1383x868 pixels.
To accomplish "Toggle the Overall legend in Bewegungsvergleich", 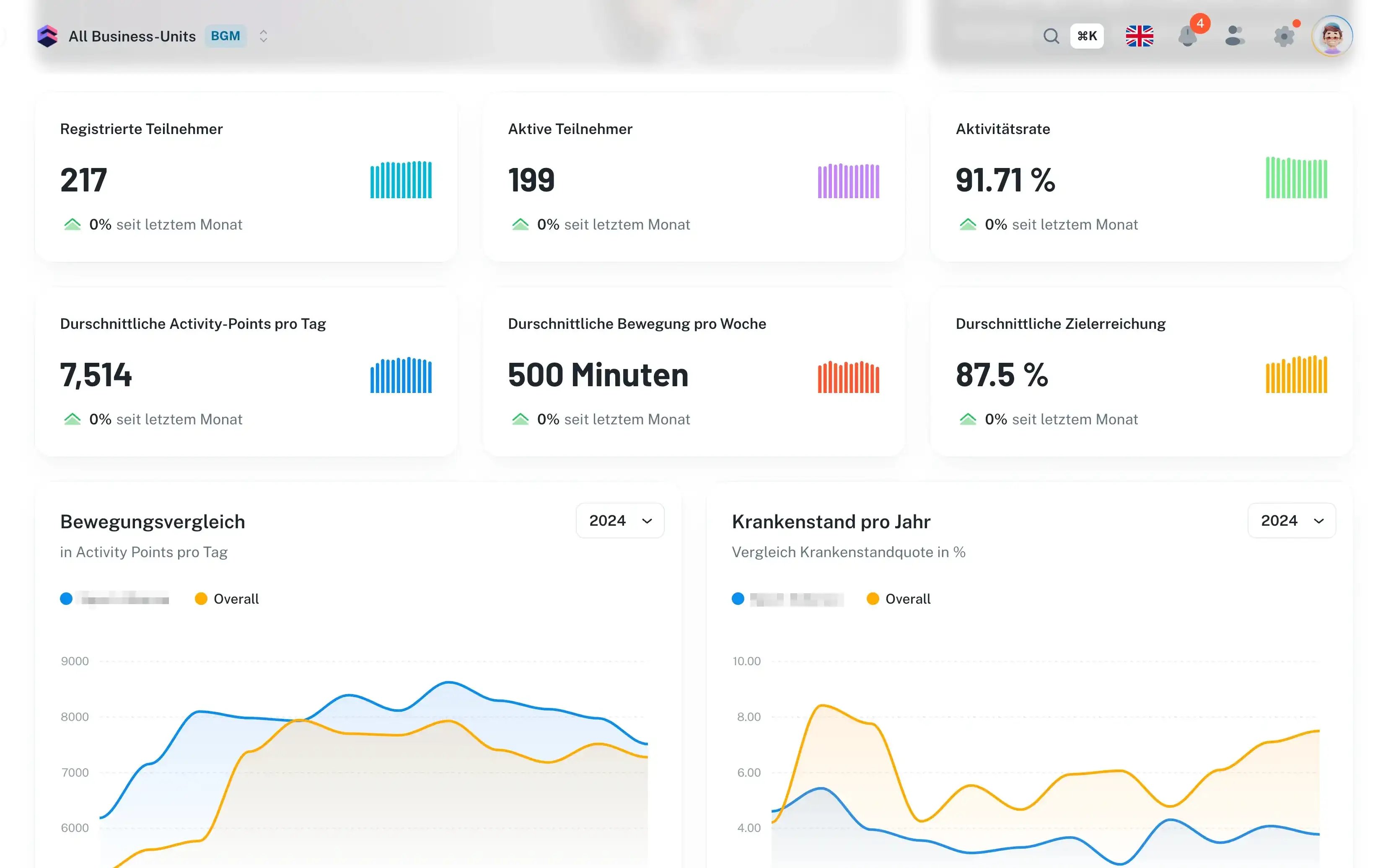I will pos(228,599).
